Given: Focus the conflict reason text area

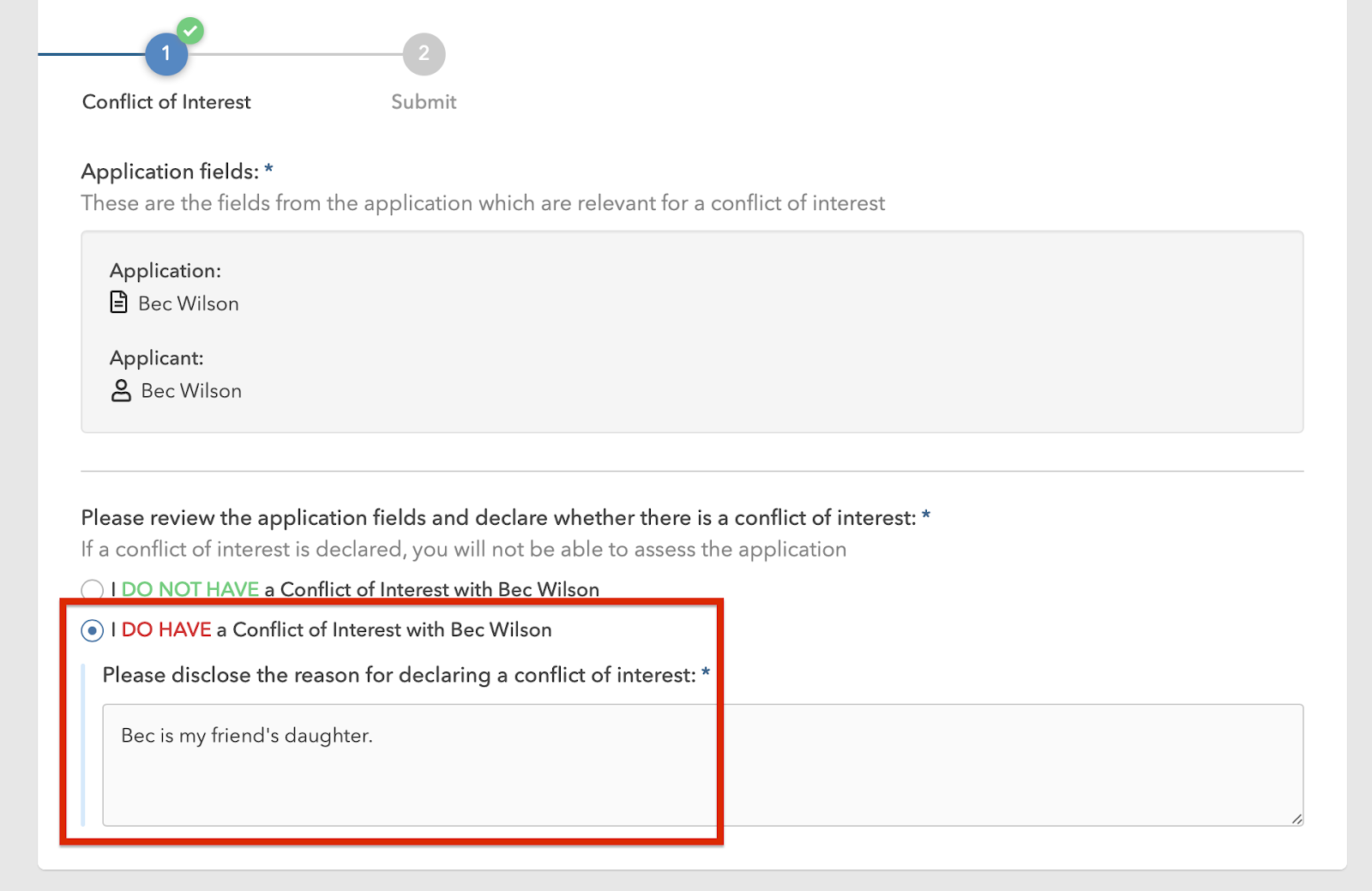Looking at the screenshot, I should pos(702,765).
